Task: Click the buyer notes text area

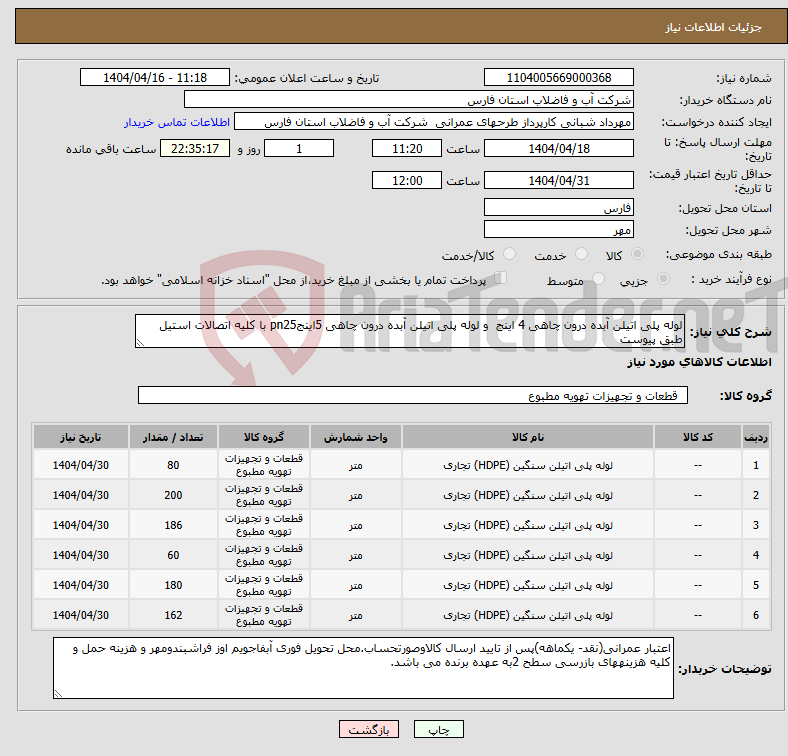Action: 363,668
